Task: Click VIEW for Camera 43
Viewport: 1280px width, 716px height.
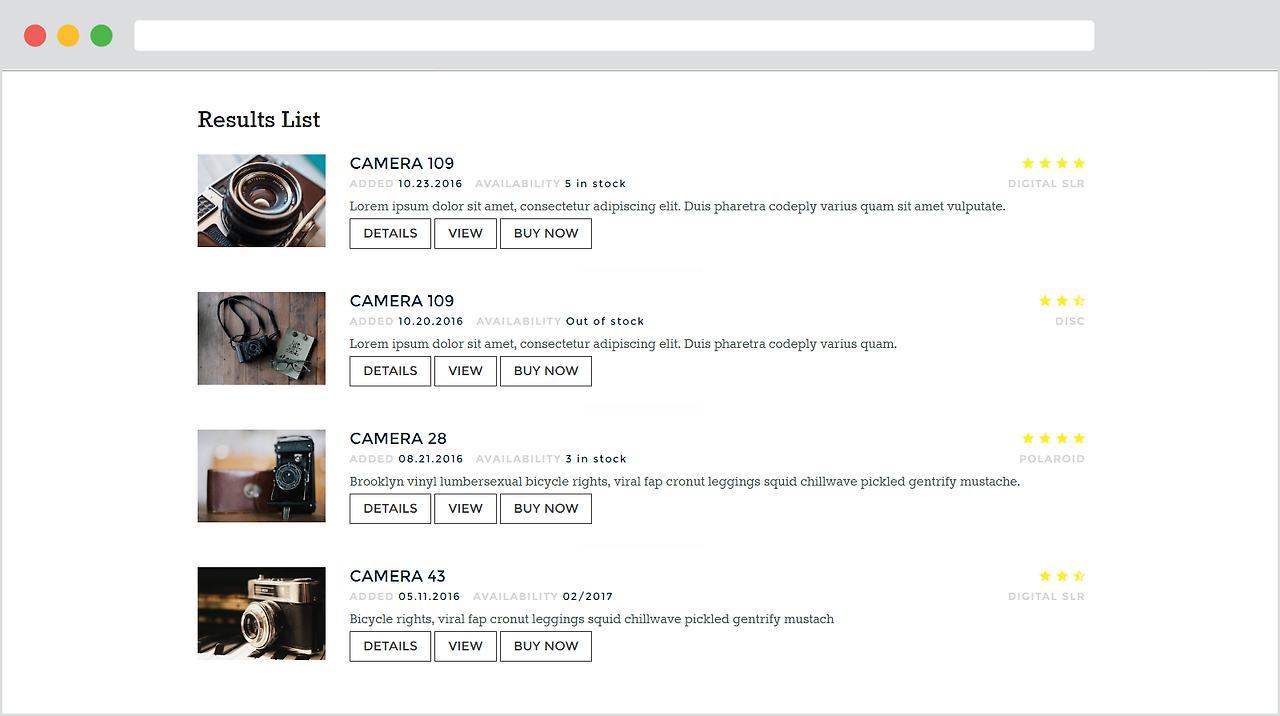Action: coord(465,646)
